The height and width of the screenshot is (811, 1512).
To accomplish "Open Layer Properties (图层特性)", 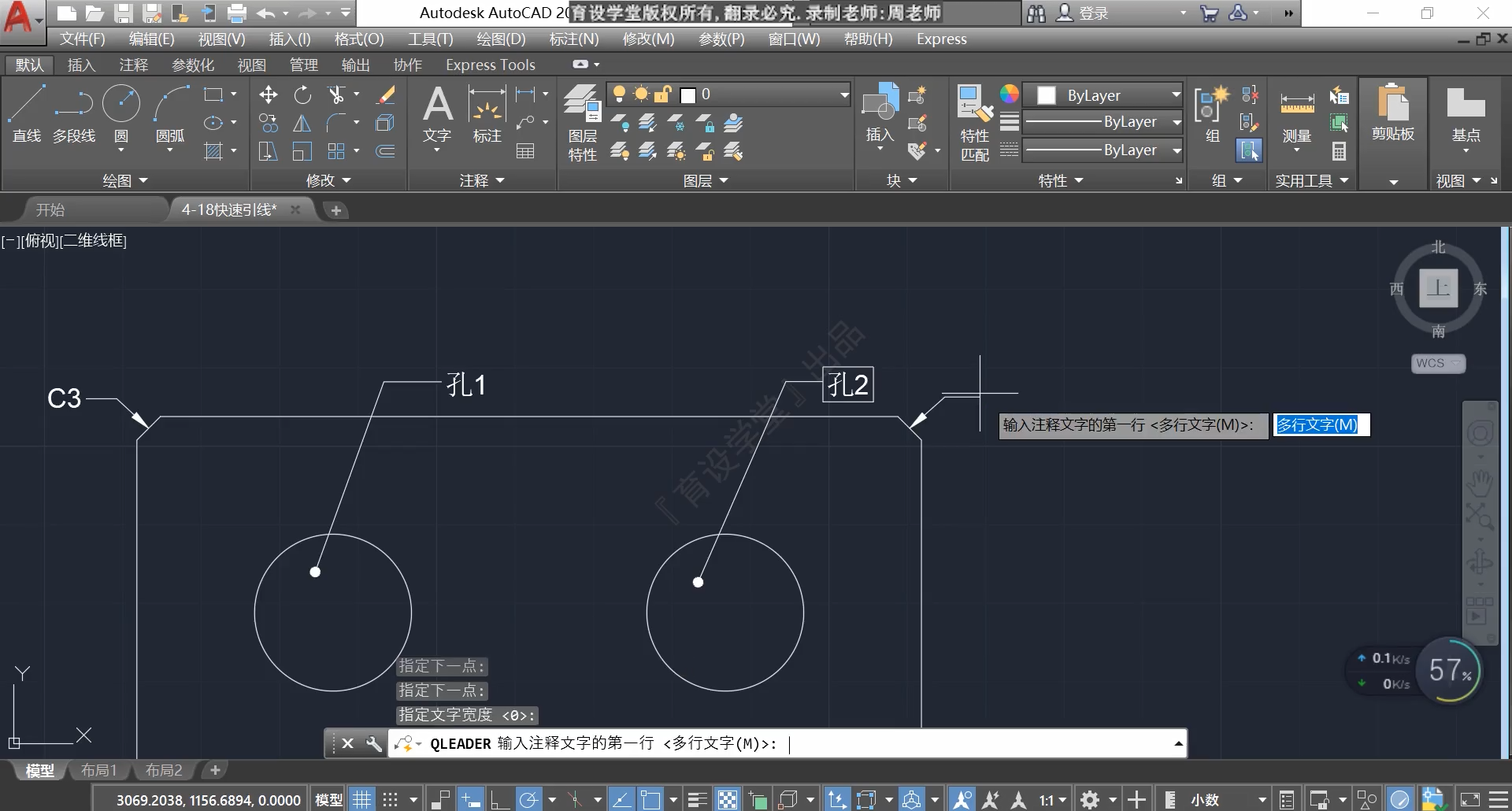I will pos(583,123).
